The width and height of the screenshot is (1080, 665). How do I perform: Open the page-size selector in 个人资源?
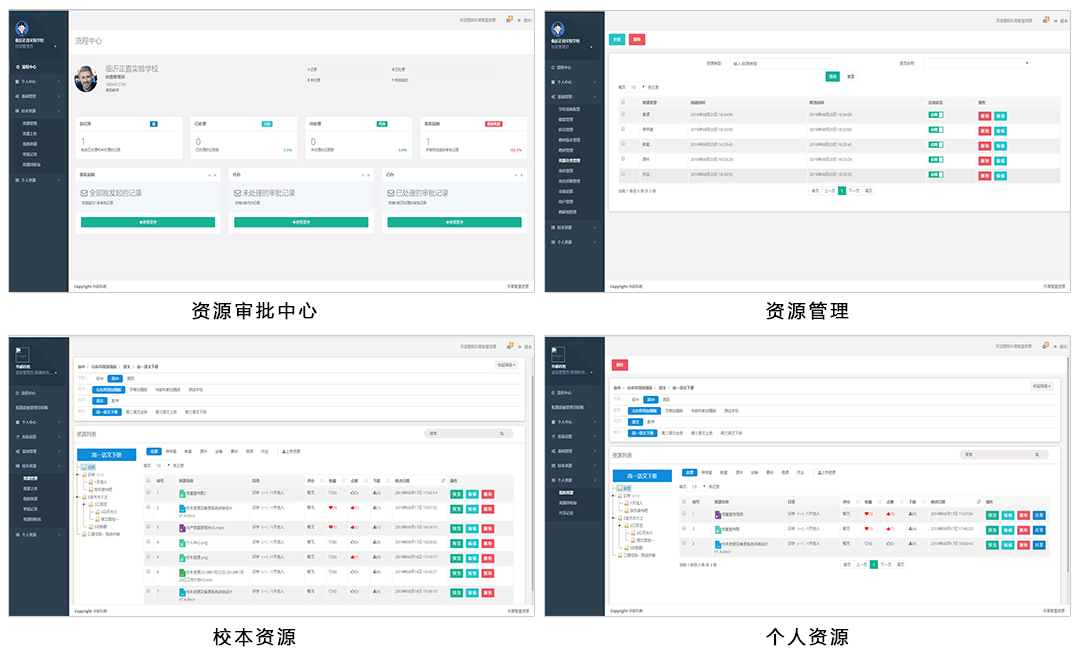(698, 487)
